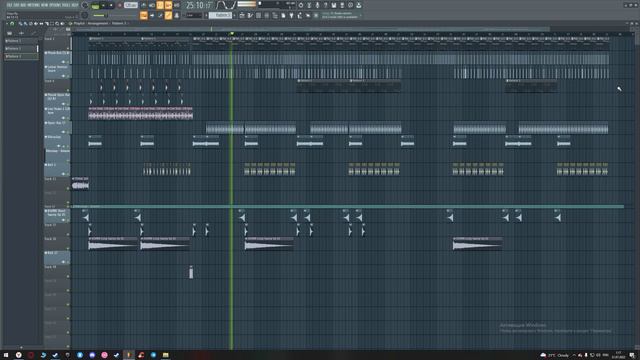Screen dimensions: 640x360
Task: Select the pink Low Rider audio clip
Action: coord(140,113)
